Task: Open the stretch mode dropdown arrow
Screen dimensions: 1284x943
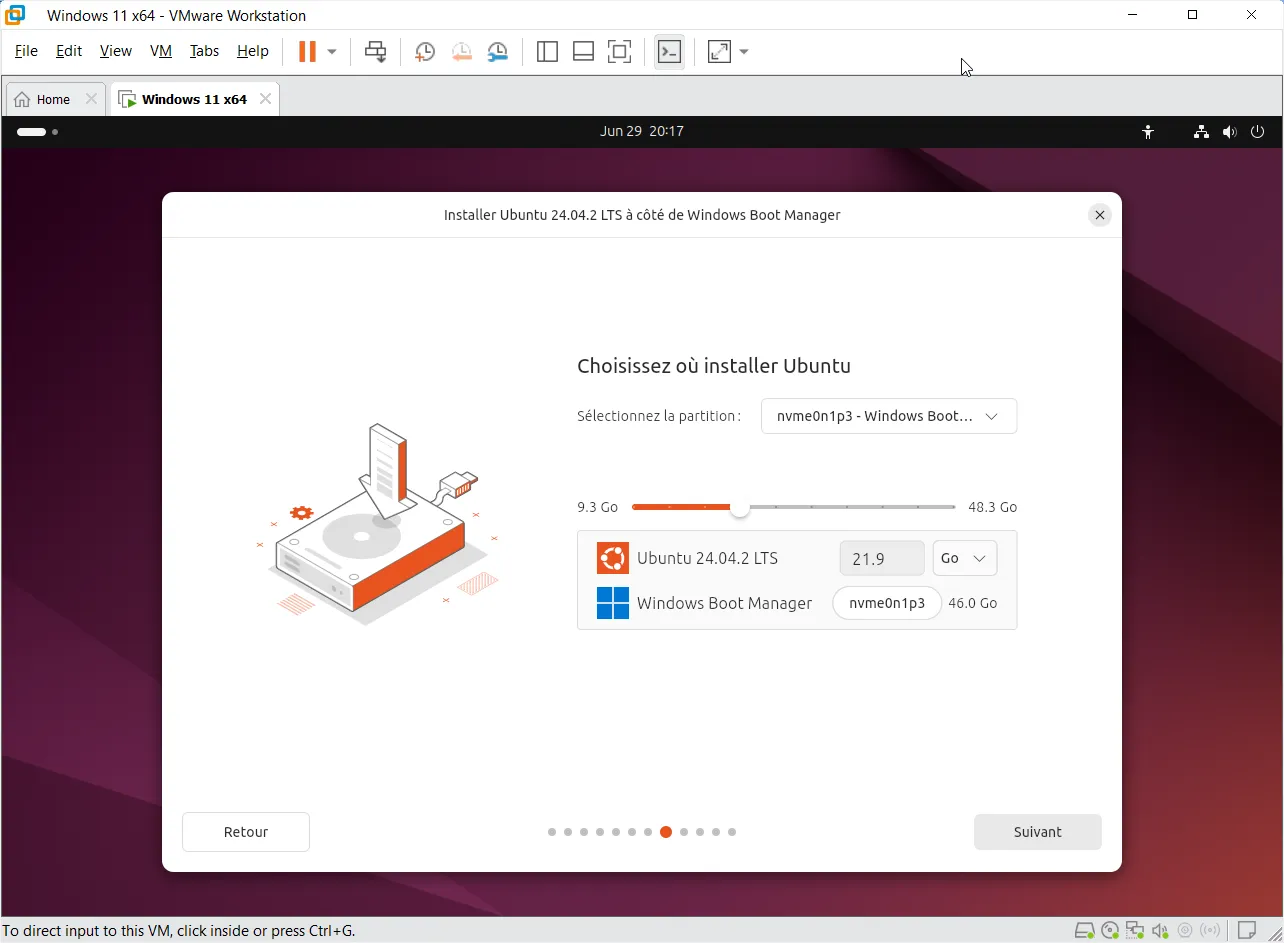Action: tap(744, 52)
